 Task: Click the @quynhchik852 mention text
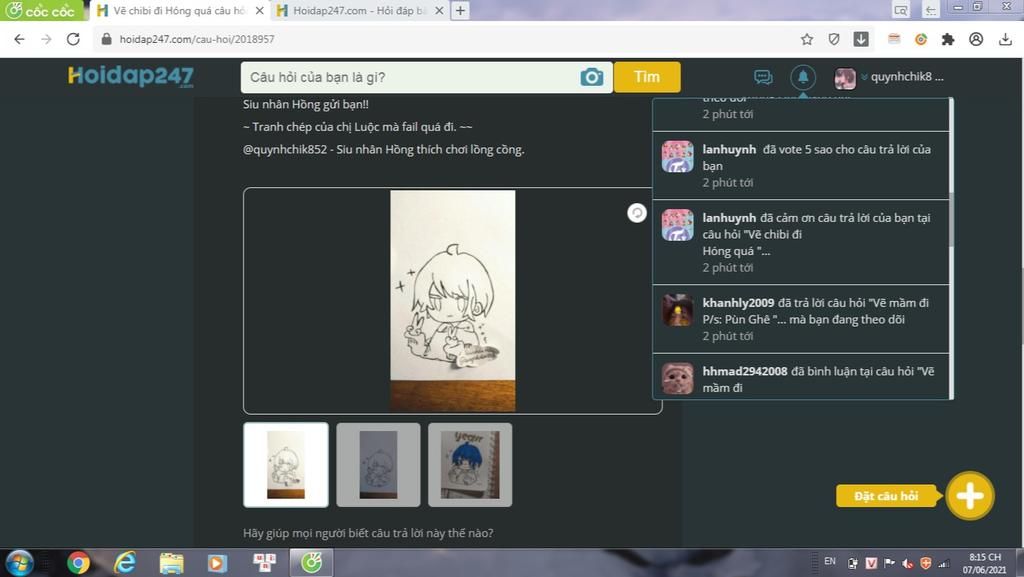click(x=285, y=149)
